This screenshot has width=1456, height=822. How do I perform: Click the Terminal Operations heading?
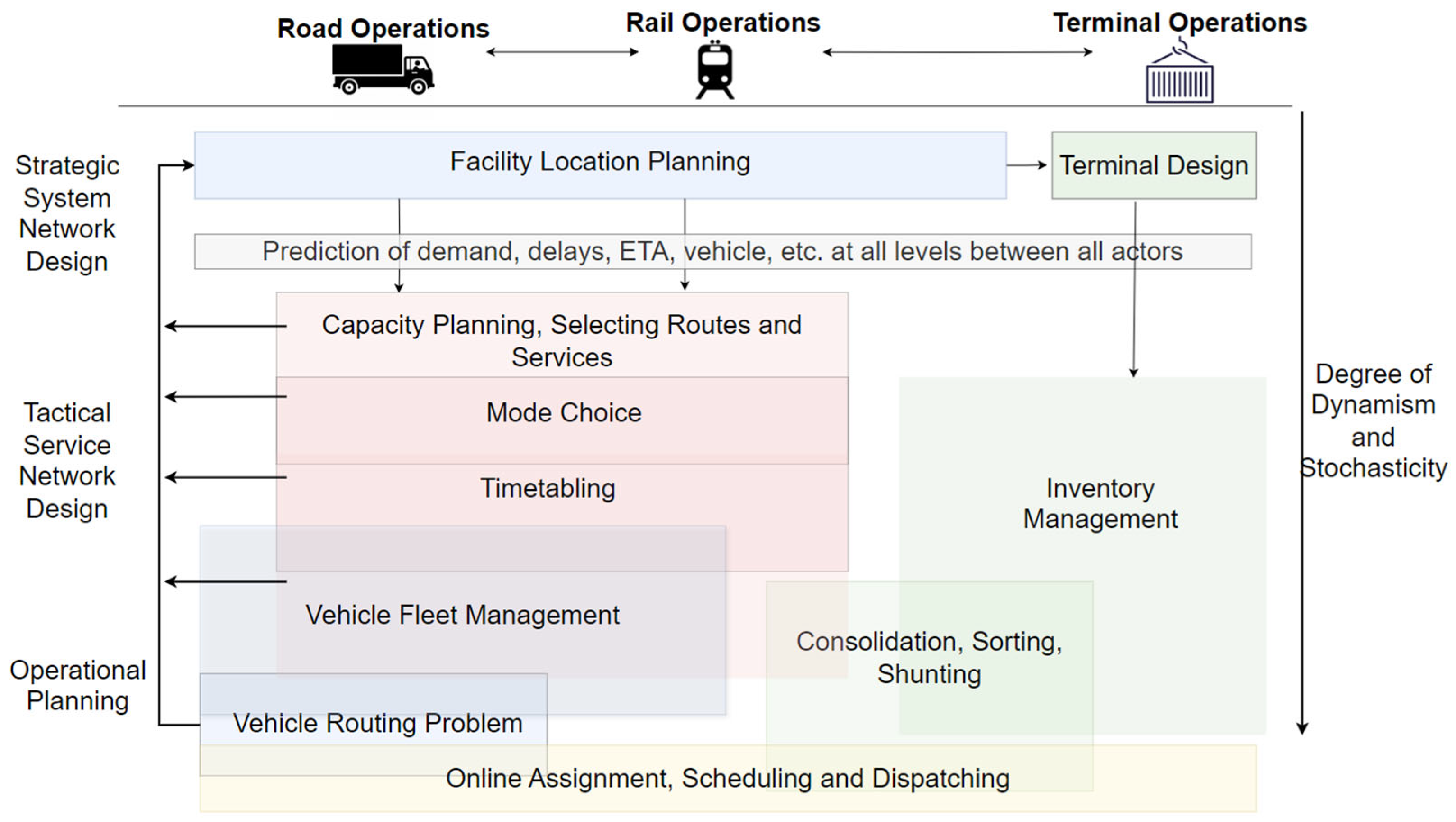coord(1180,23)
